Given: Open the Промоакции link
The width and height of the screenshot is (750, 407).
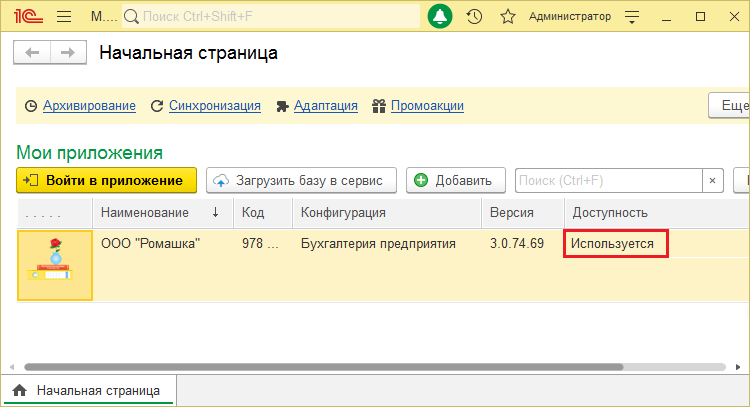Looking at the screenshot, I should pyautogui.click(x=427, y=106).
